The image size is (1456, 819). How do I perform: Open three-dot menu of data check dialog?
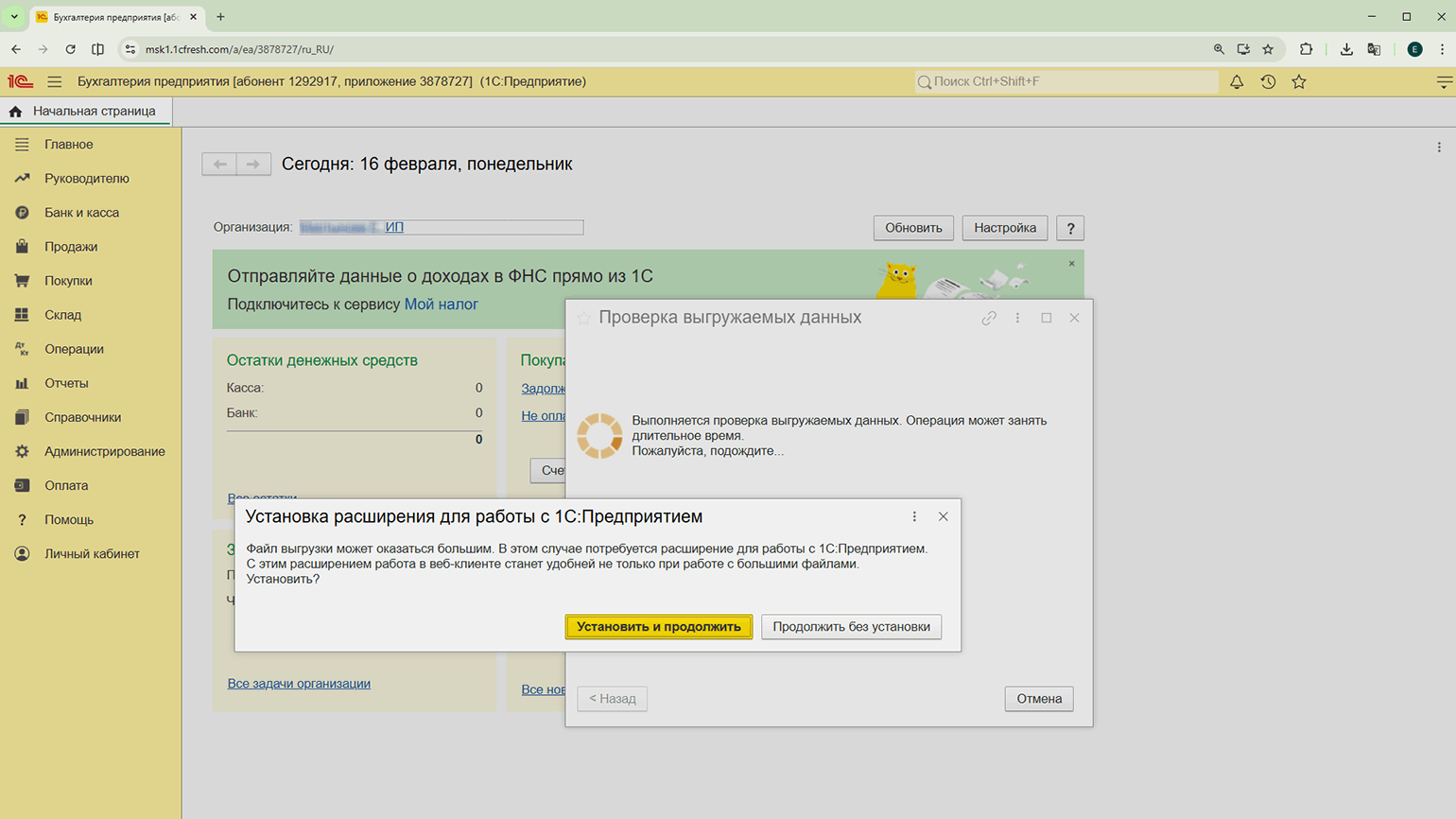click(1017, 318)
